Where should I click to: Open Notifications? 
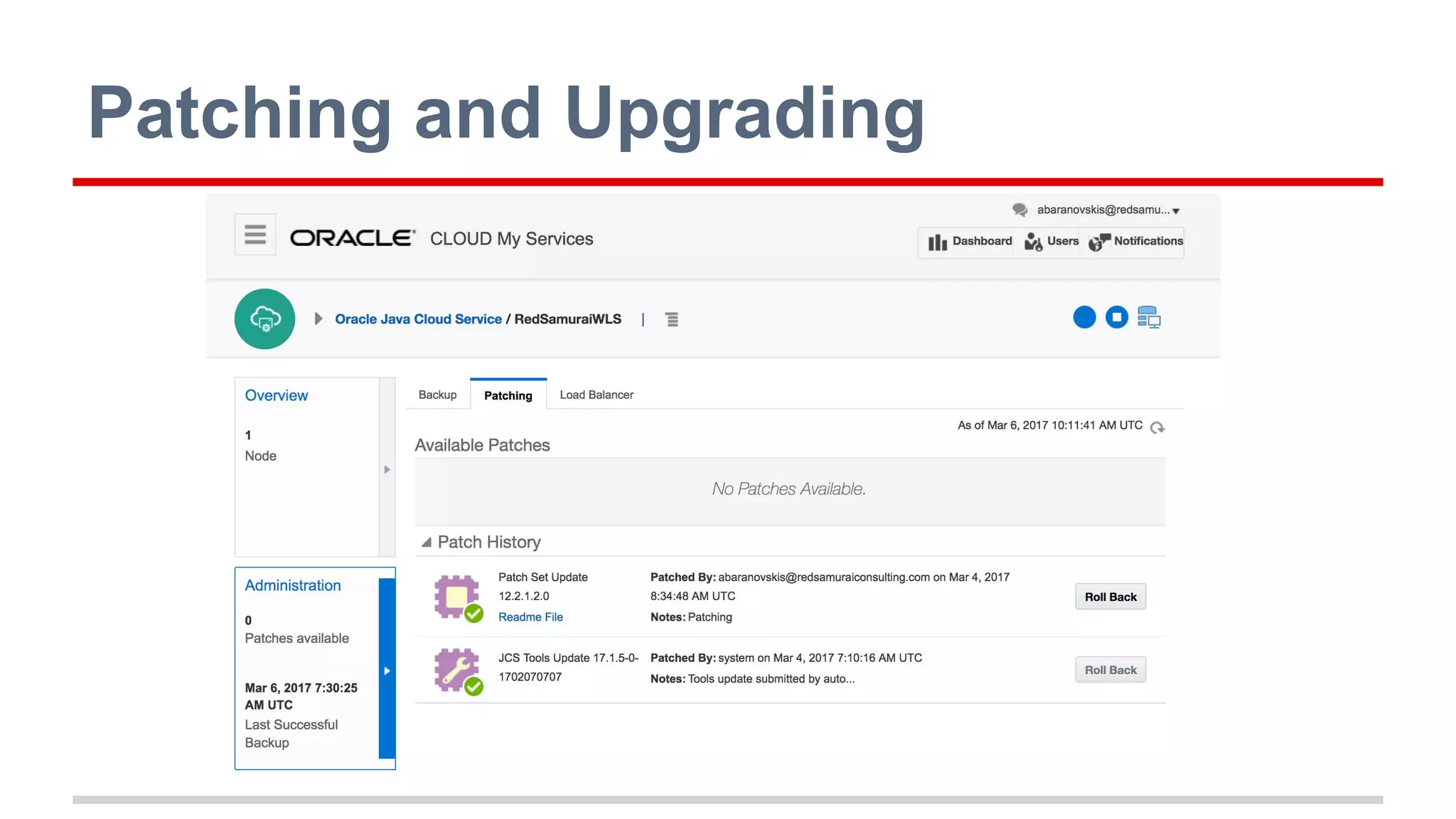point(1135,242)
